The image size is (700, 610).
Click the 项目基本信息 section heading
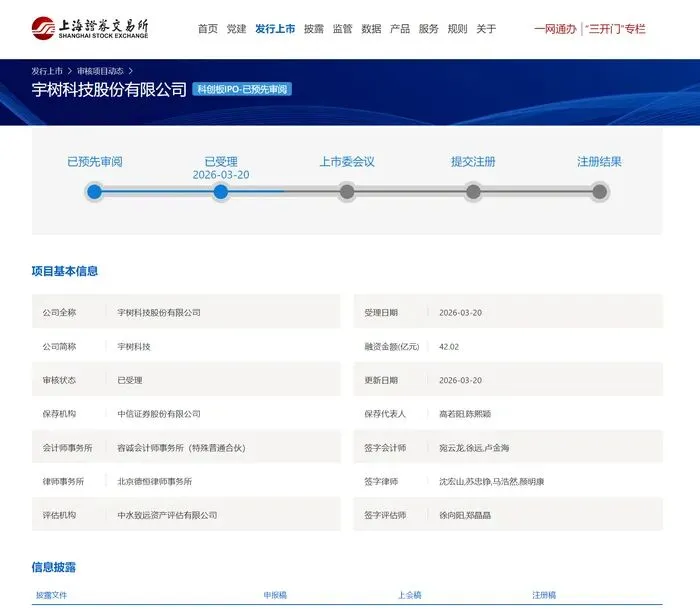65,271
